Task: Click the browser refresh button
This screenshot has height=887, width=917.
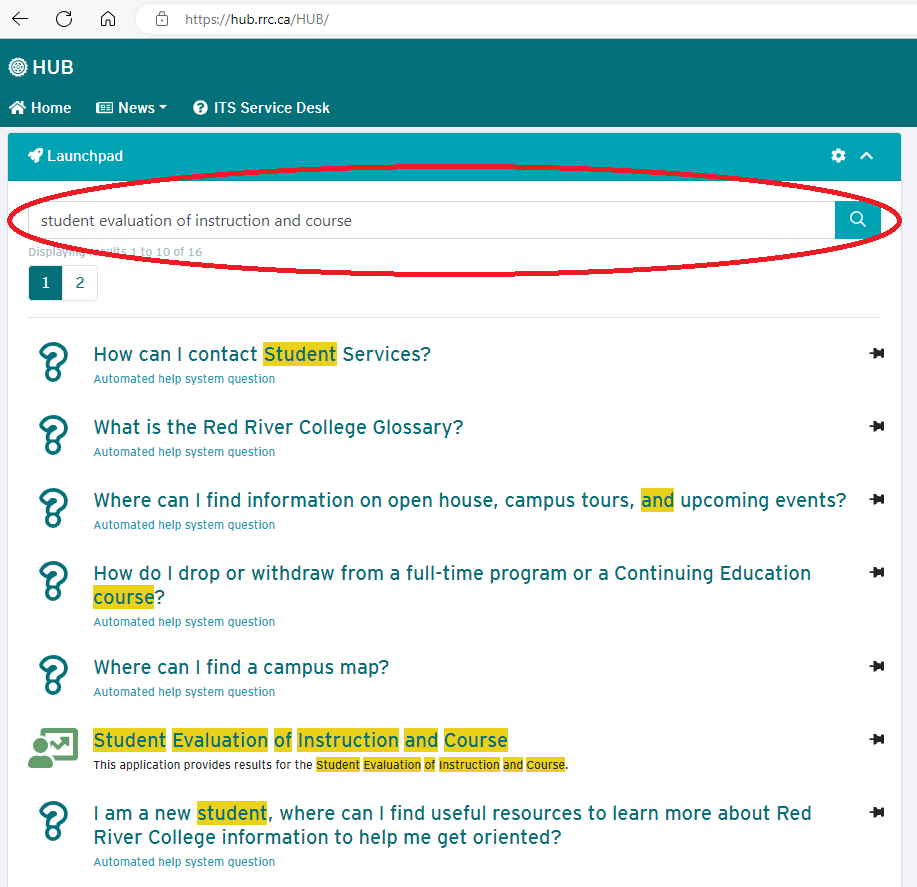Action: 64,19
